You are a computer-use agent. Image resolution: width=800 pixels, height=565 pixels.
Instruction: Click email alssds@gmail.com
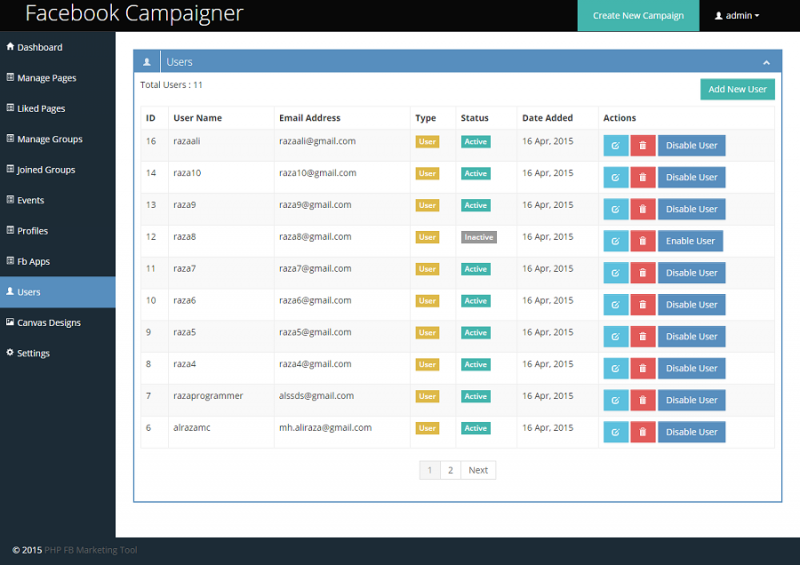[x=316, y=396]
